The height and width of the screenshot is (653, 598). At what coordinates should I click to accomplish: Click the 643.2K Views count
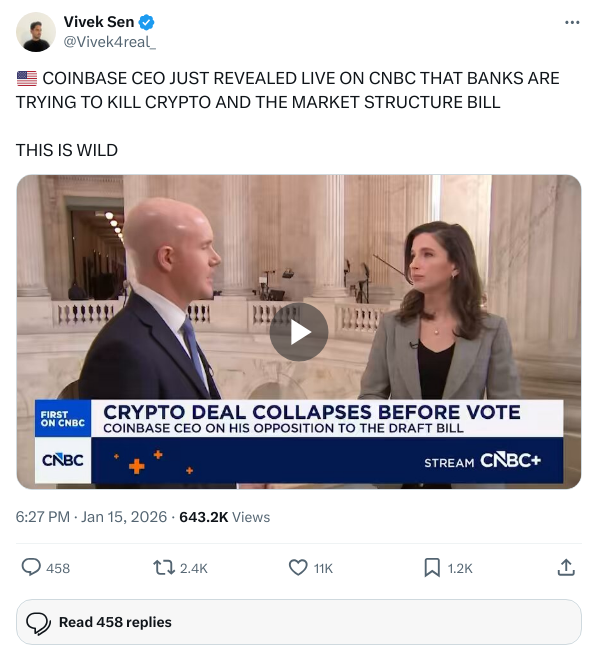pyautogui.click(x=224, y=517)
